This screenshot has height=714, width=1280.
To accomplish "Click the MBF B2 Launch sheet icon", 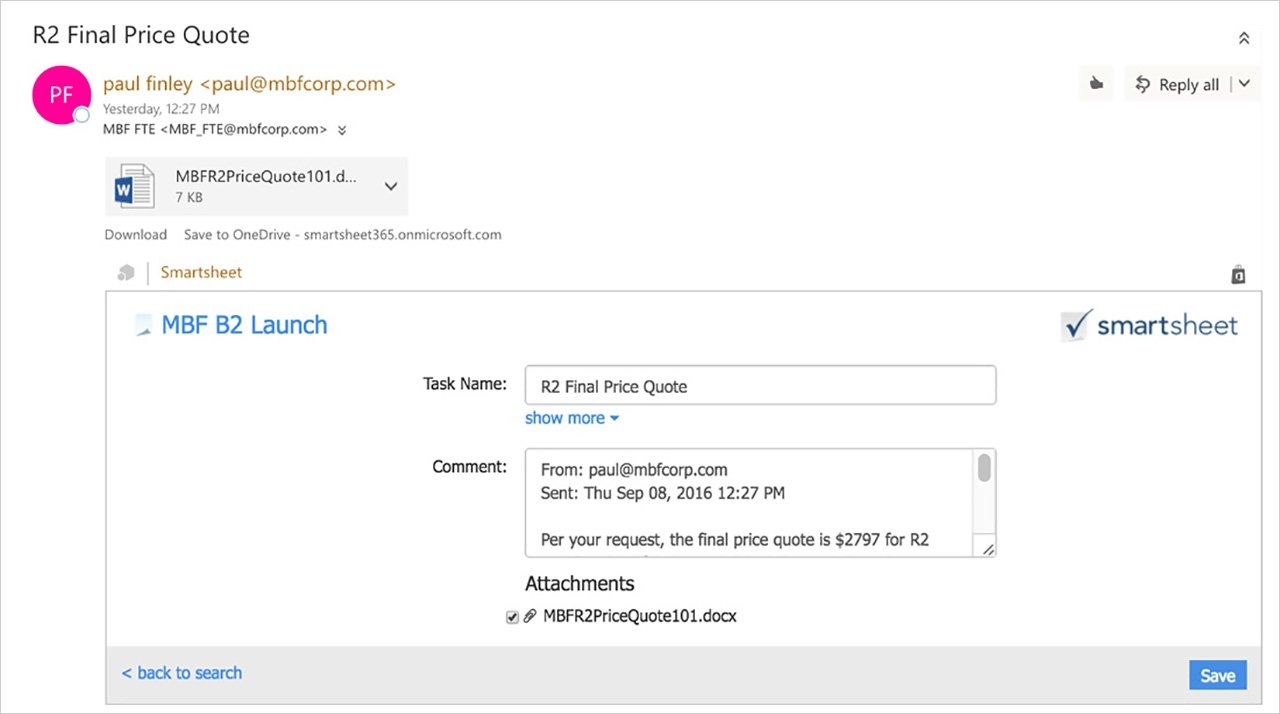I will click(x=144, y=325).
